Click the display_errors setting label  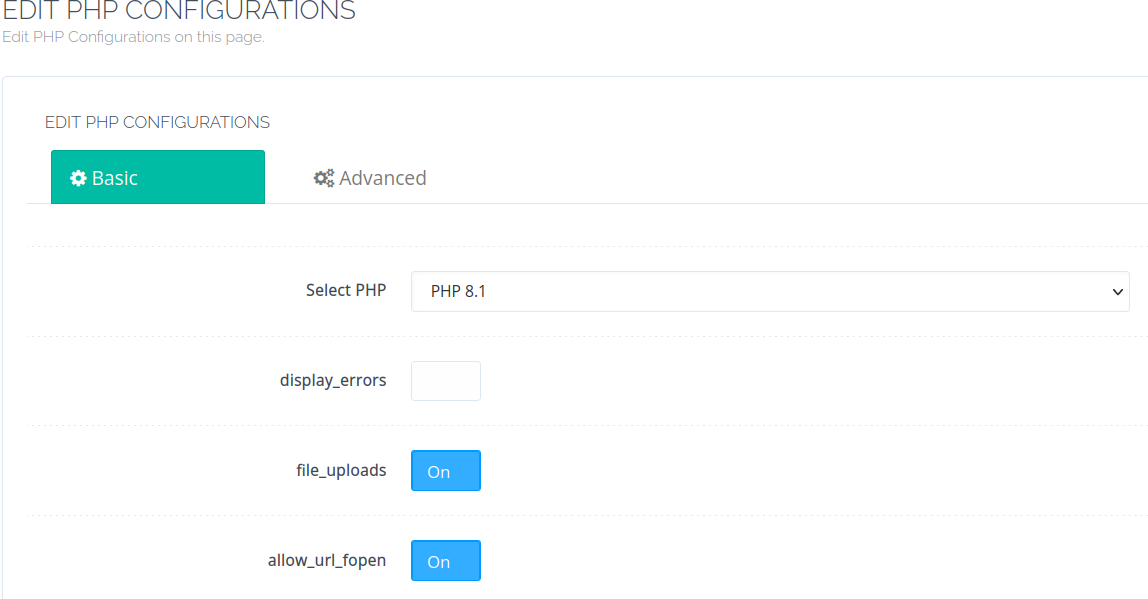[333, 381]
